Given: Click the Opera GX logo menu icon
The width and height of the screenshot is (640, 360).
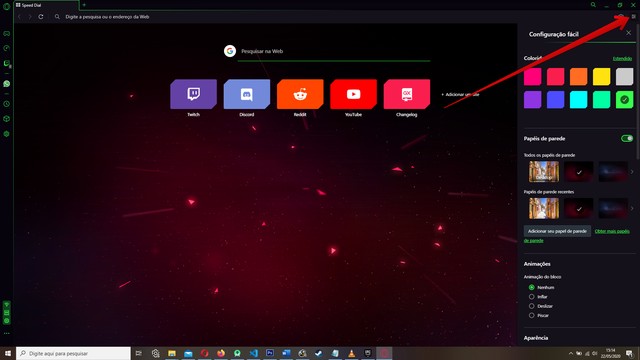Looking at the screenshot, I should (6, 6).
